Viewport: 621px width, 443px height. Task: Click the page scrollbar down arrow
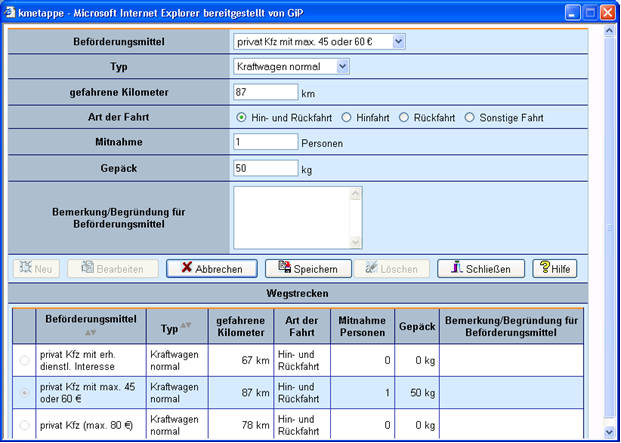pyautogui.click(x=609, y=431)
